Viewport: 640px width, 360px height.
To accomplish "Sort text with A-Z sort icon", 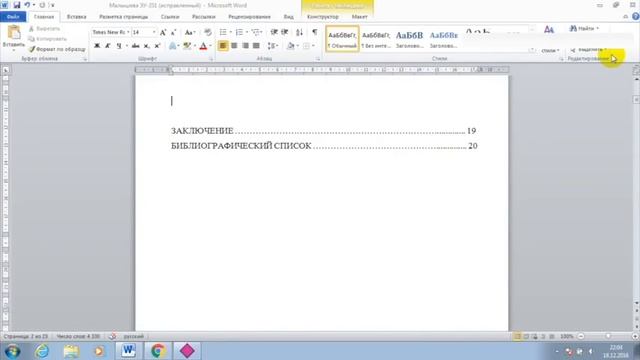I will (300, 32).
